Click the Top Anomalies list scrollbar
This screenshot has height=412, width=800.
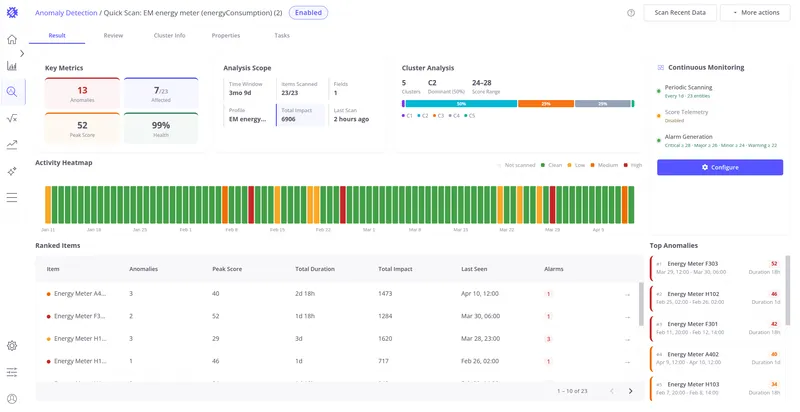point(788,290)
